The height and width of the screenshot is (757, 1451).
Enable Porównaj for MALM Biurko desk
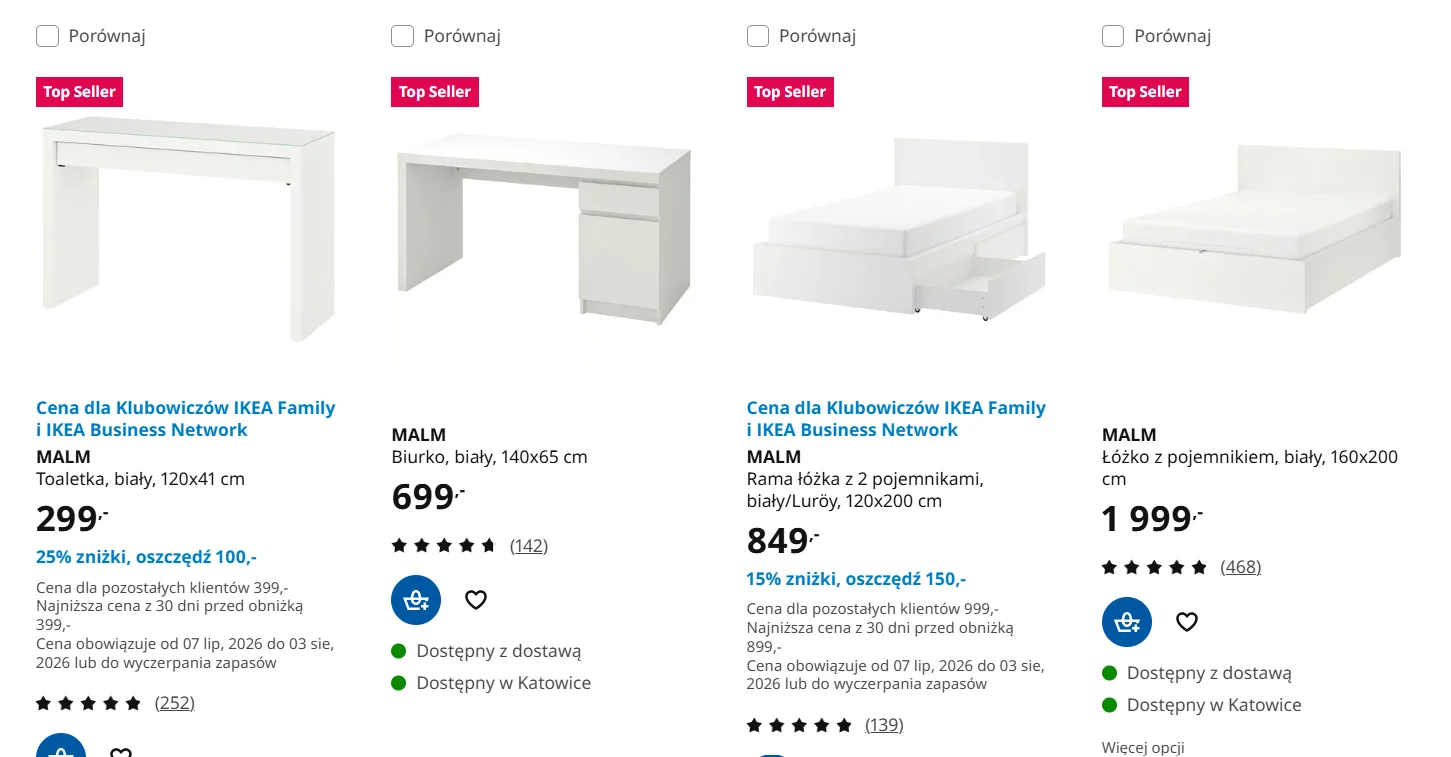coord(402,36)
